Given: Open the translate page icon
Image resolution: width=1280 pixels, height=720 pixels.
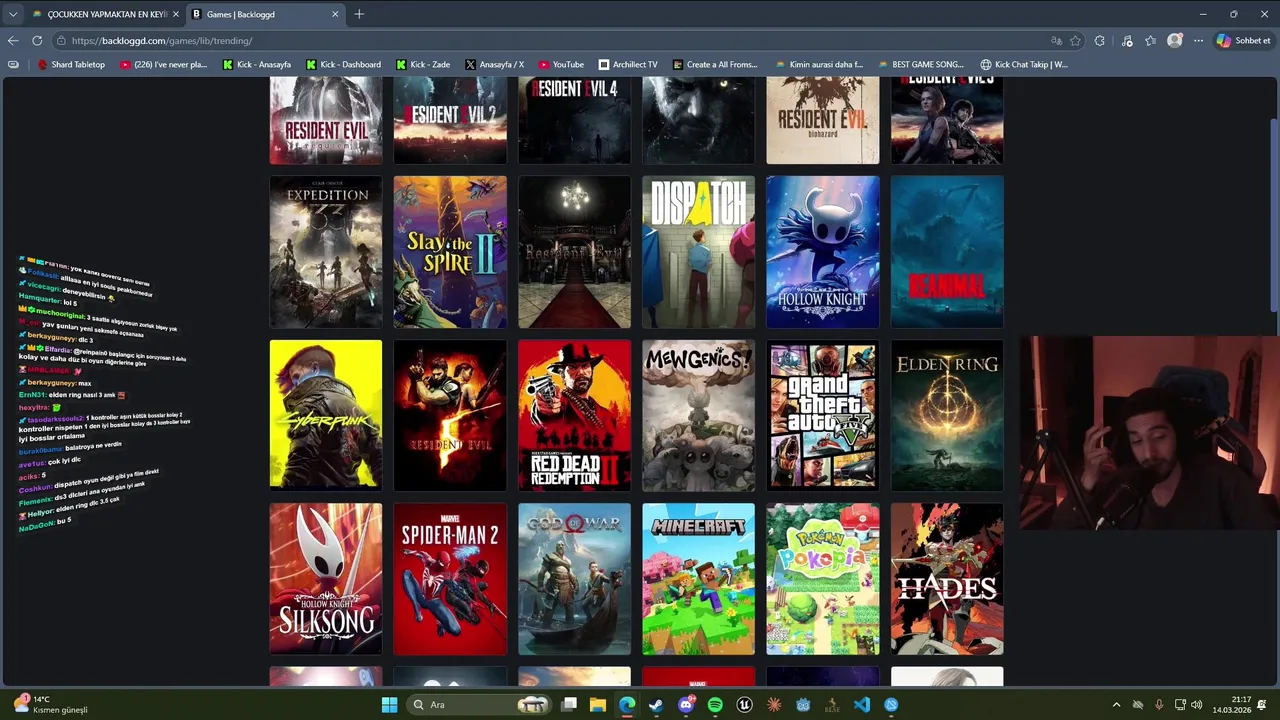Looking at the screenshot, I should [1056, 41].
